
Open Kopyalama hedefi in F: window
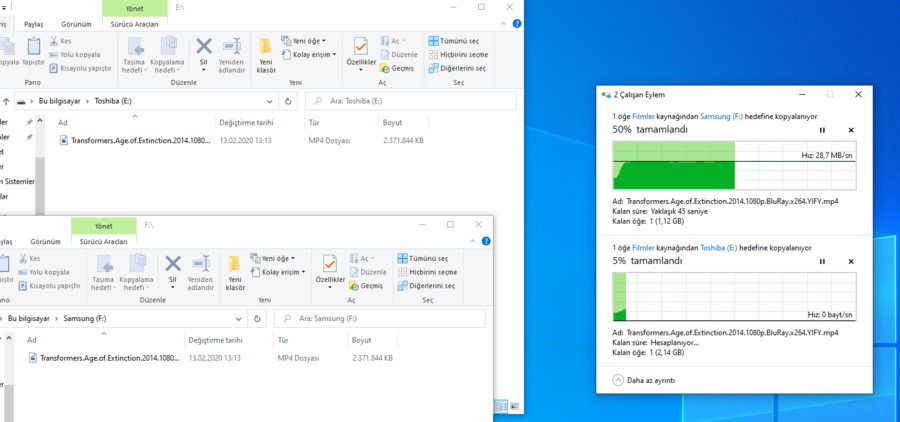(x=136, y=273)
